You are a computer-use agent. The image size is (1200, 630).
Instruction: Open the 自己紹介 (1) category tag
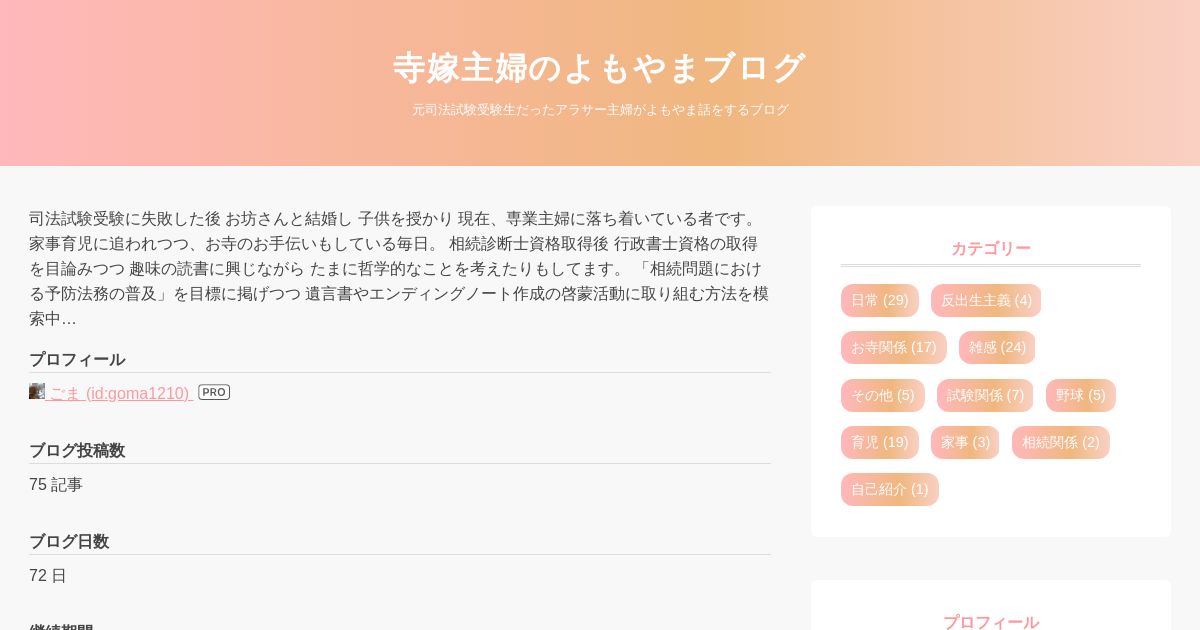pos(890,489)
